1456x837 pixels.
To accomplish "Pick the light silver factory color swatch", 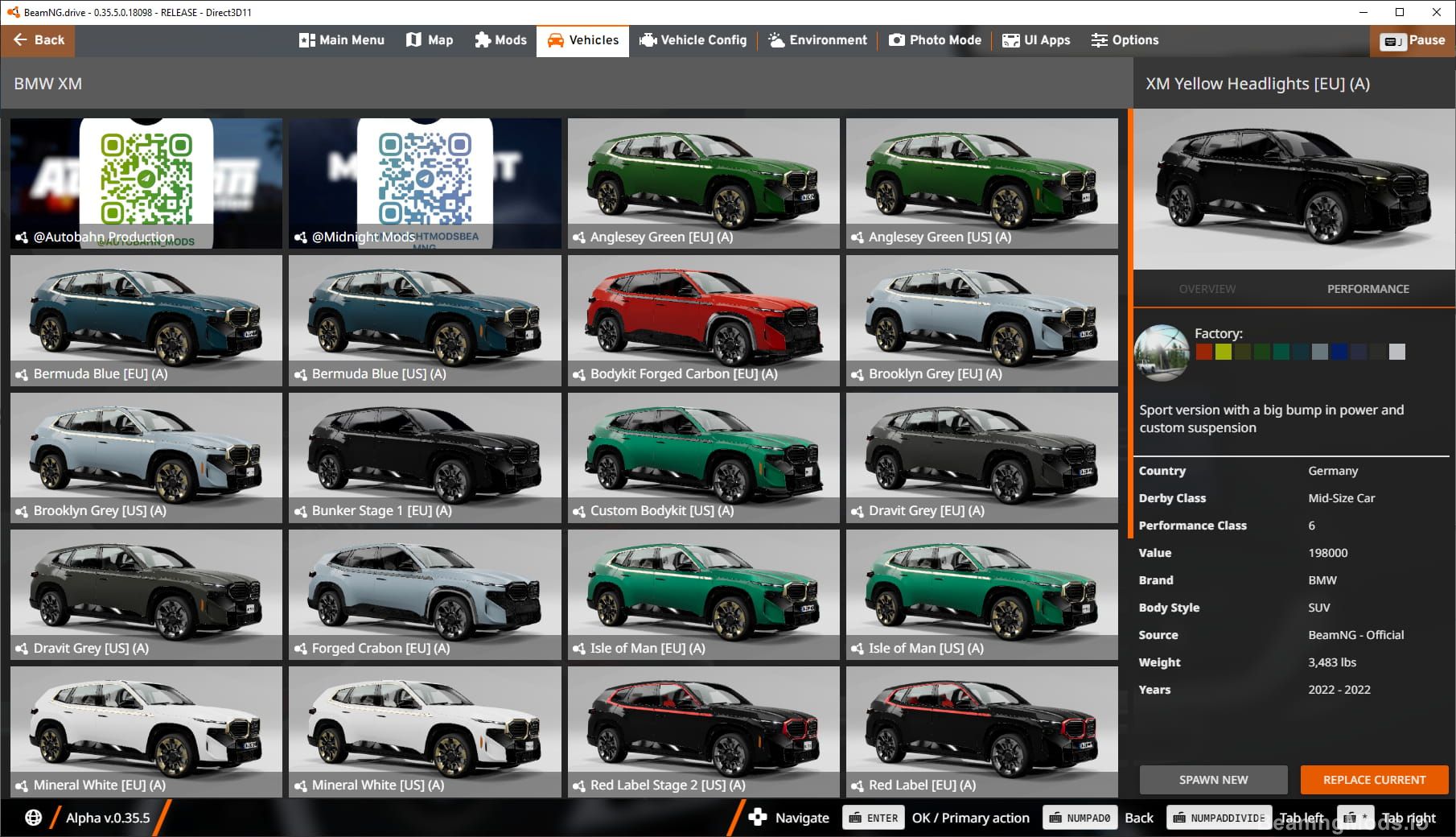I will click(1397, 352).
